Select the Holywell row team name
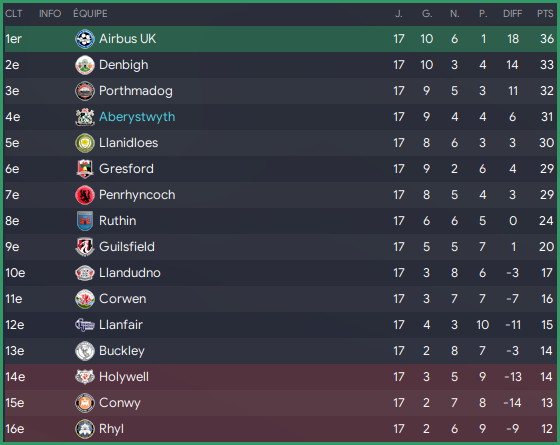The height and width of the screenshot is (445, 560). pyautogui.click(x=124, y=377)
